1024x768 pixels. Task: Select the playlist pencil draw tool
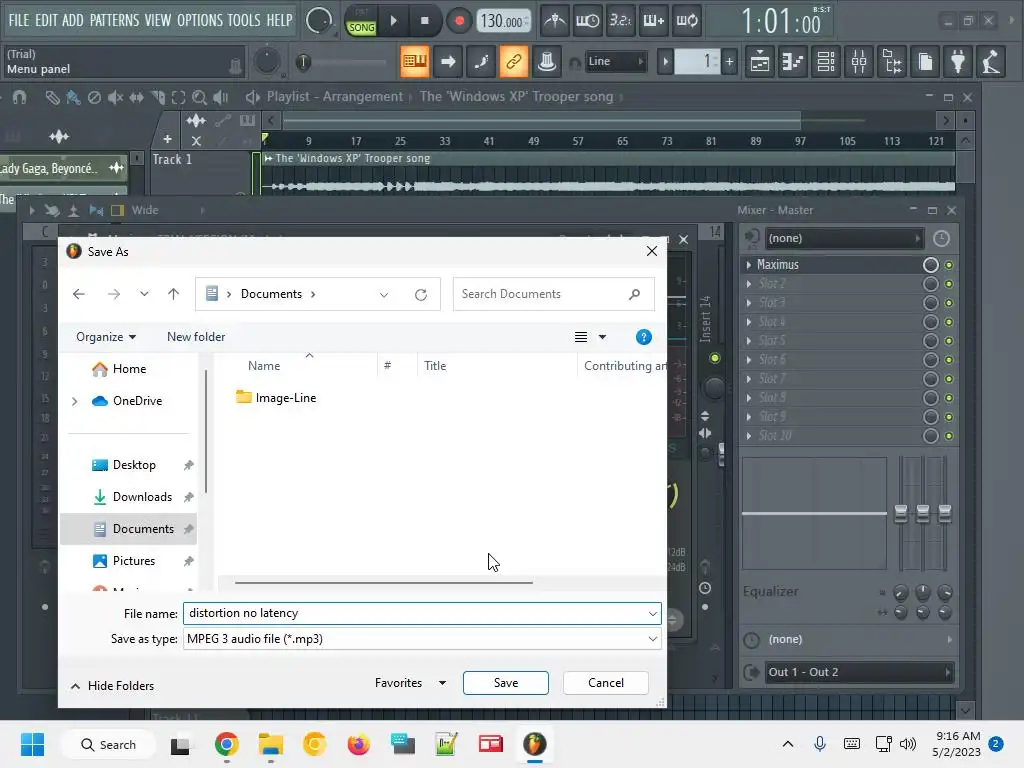(x=52, y=97)
